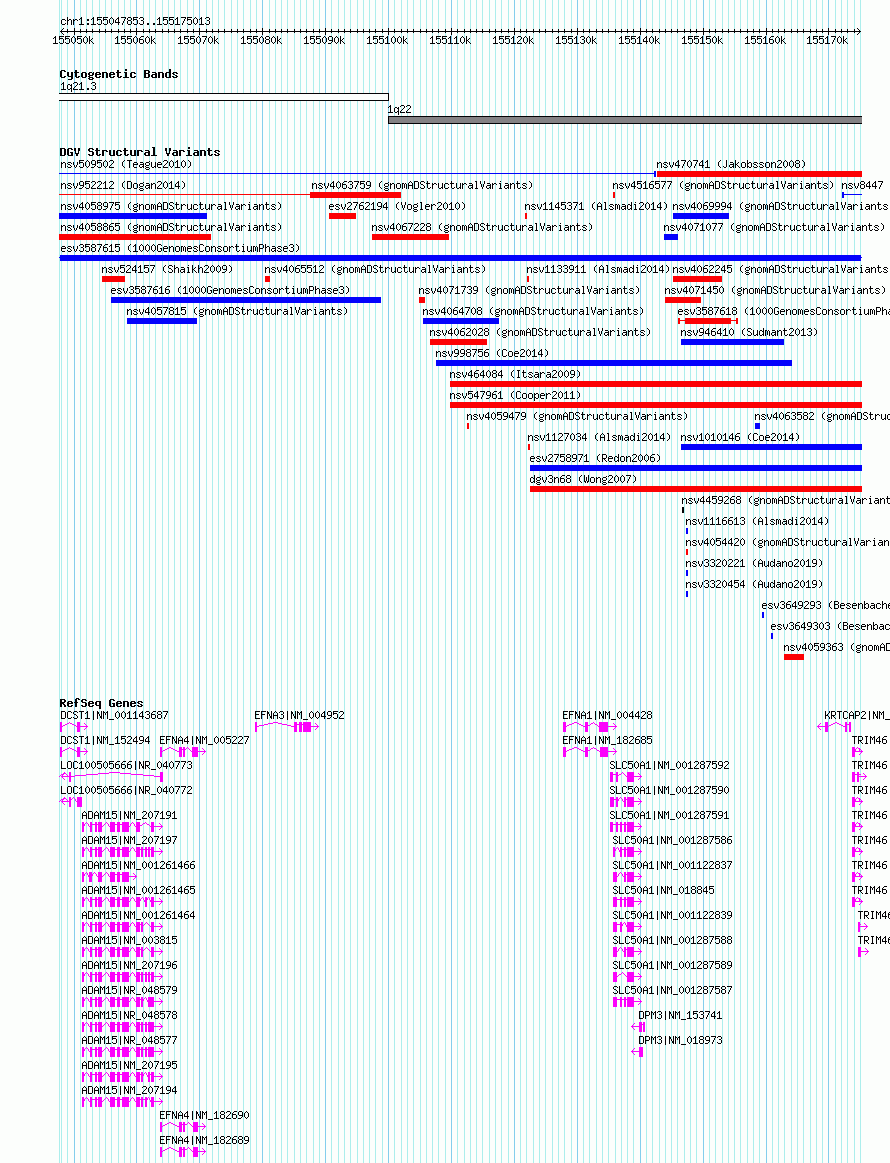Click the red esv3587618 bar with whiskers
The width and height of the screenshot is (890, 1163).
point(708,320)
